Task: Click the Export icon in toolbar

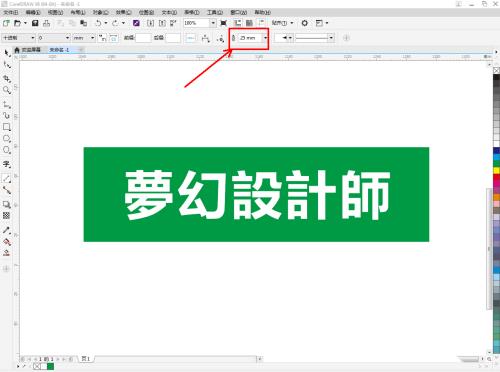Action: 162,23
